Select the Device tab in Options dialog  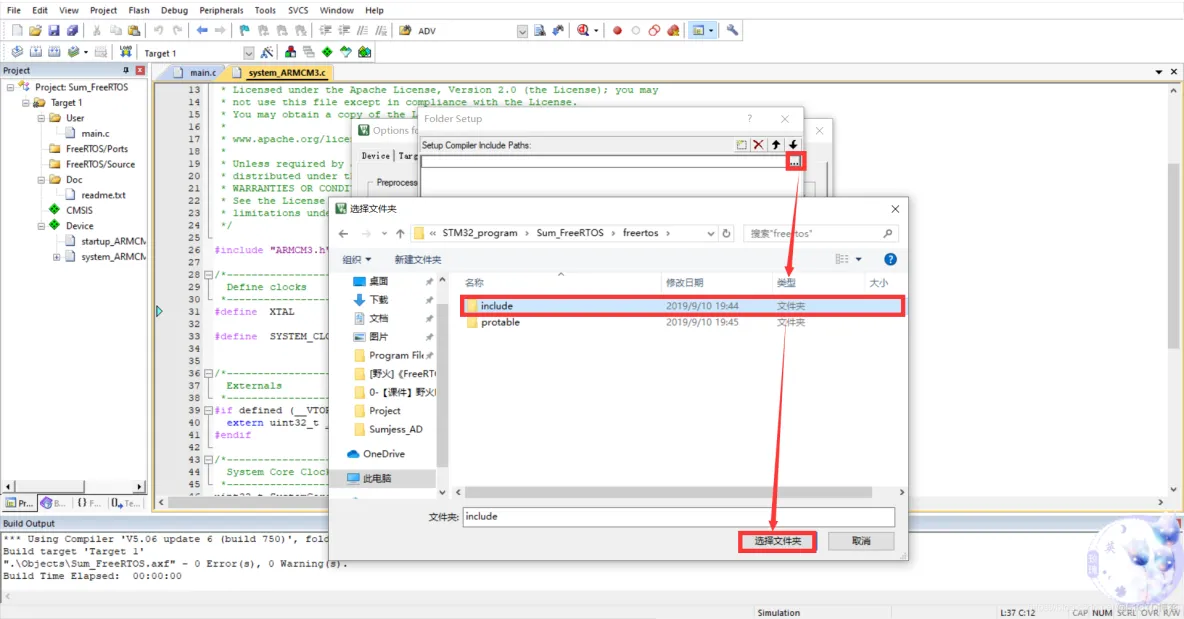[375, 156]
